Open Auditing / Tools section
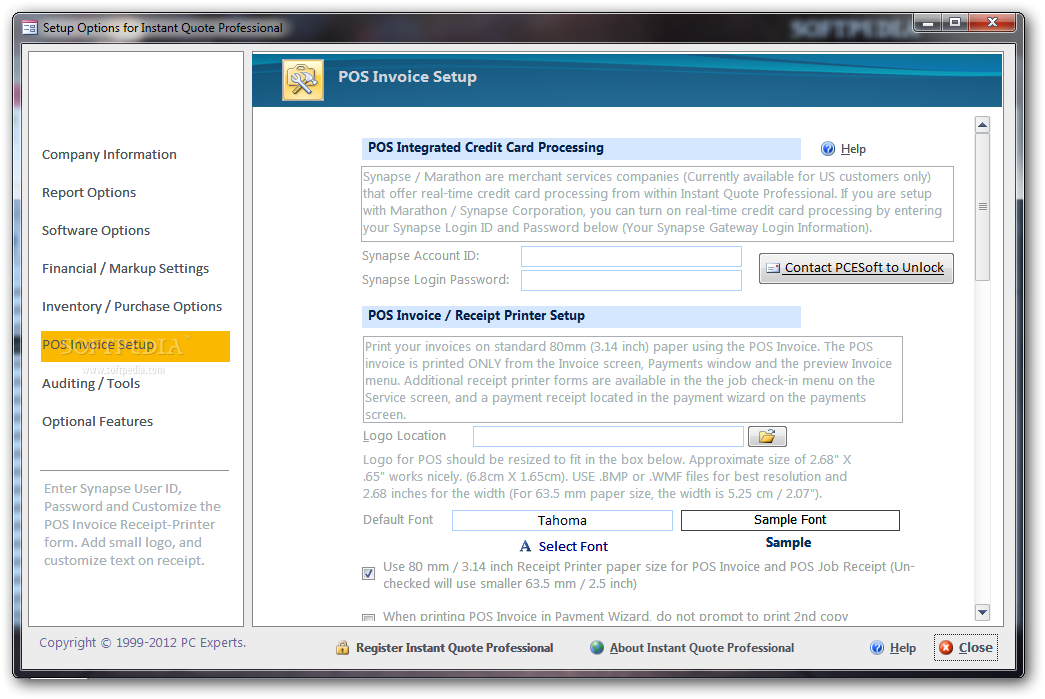The height and width of the screenshot is (699, 1045). pyautogui.click(x=91, y=384)
